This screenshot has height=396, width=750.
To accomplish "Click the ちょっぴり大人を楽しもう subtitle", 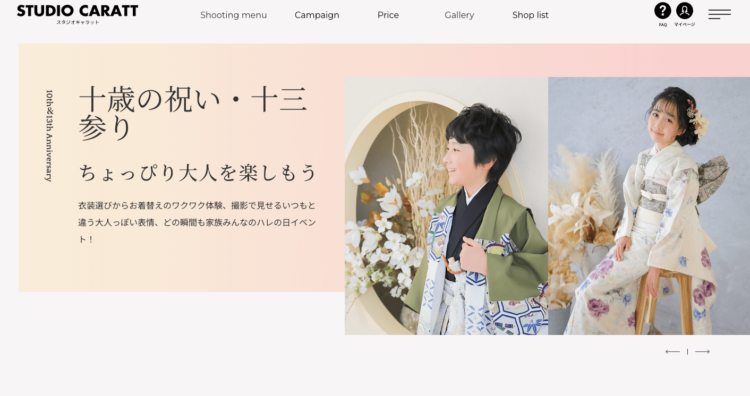I will (198, 173).
